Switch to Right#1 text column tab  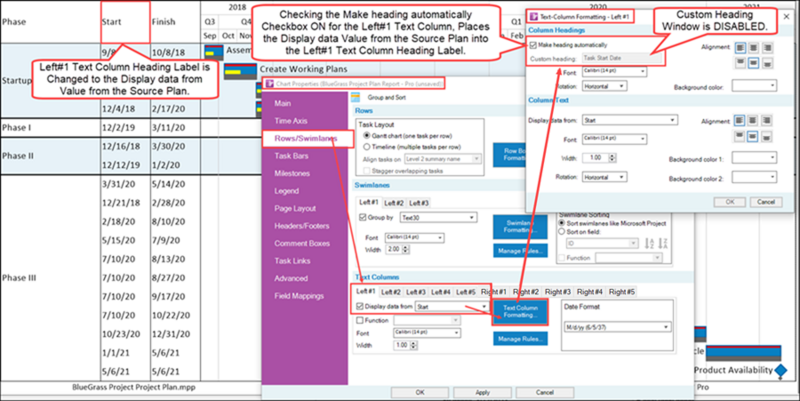494,292
